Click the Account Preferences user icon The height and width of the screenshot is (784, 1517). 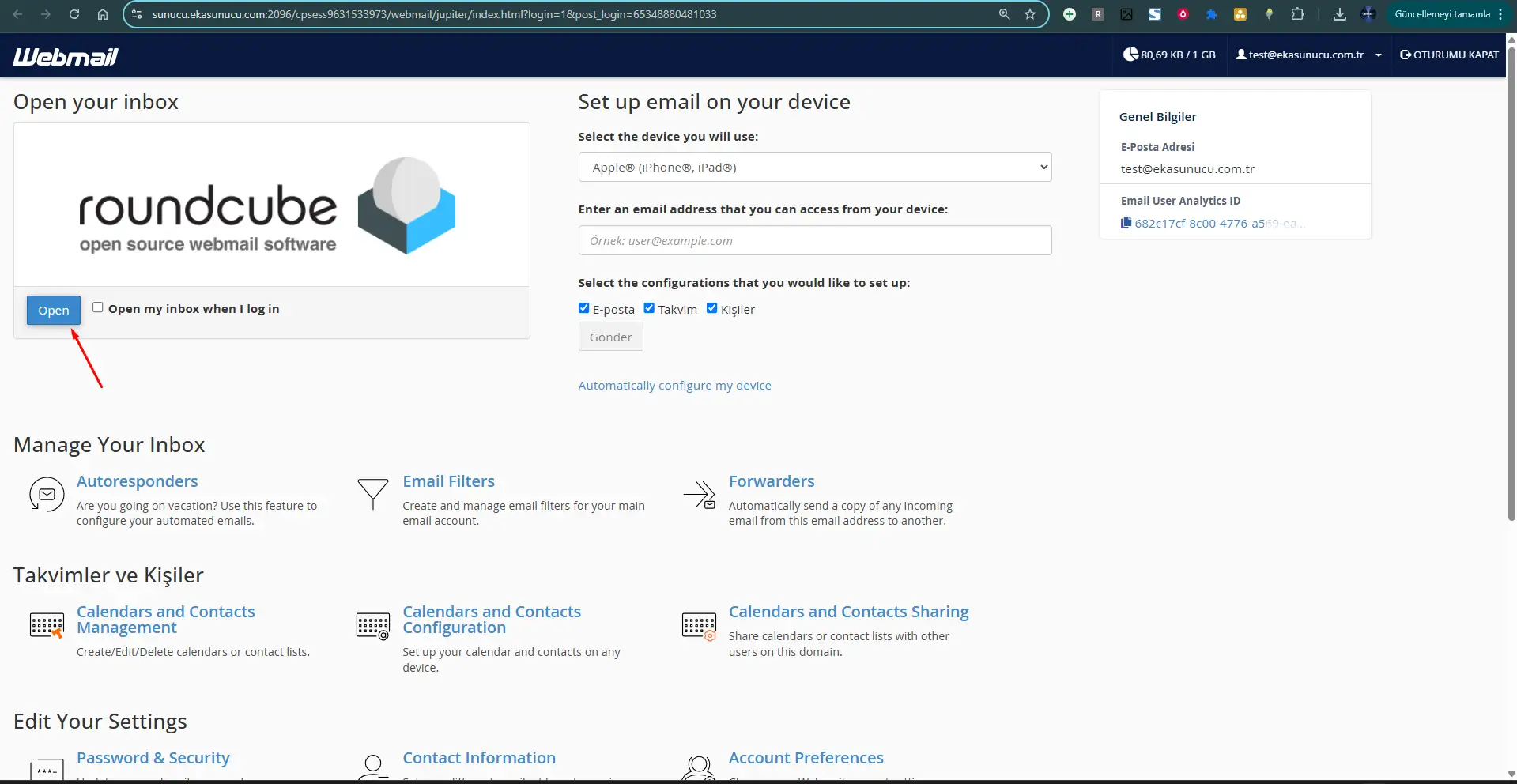699,767
